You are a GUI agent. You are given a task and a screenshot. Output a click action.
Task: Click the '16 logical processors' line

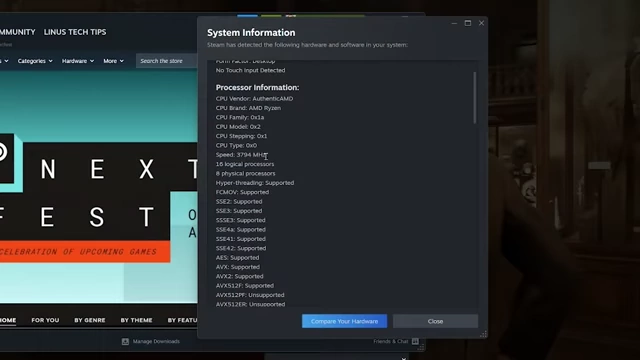click(245, 164)
